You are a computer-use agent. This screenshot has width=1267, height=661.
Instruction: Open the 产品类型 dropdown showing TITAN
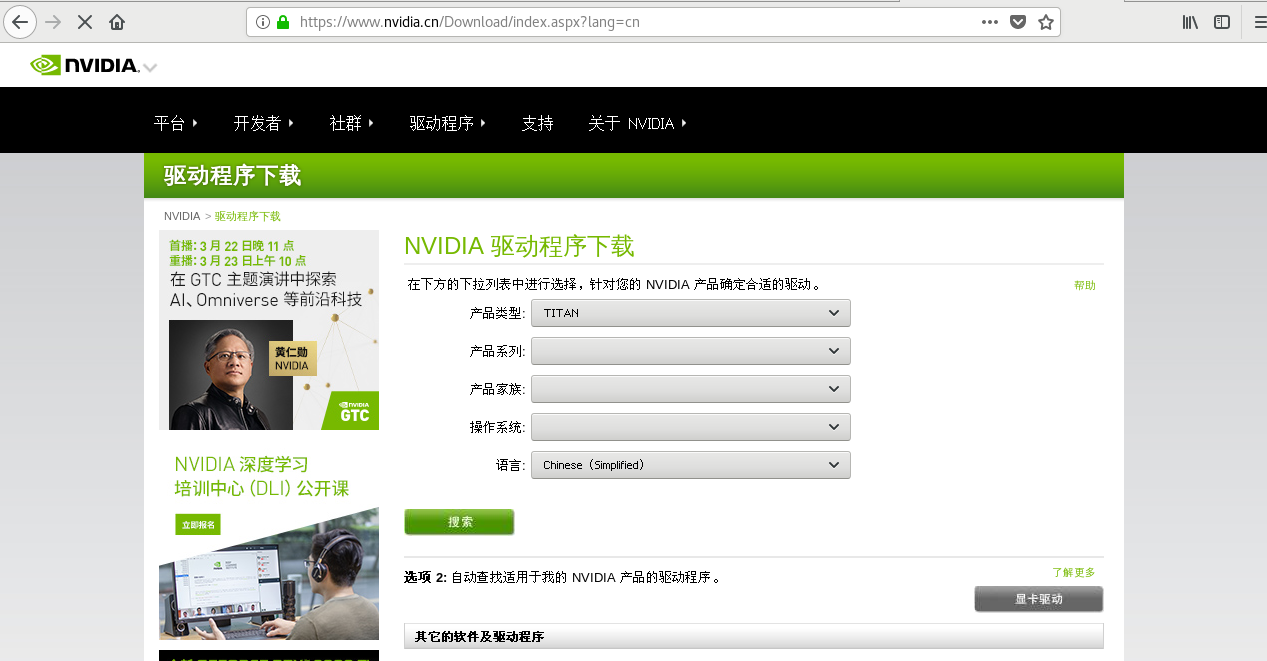[690, 312]
